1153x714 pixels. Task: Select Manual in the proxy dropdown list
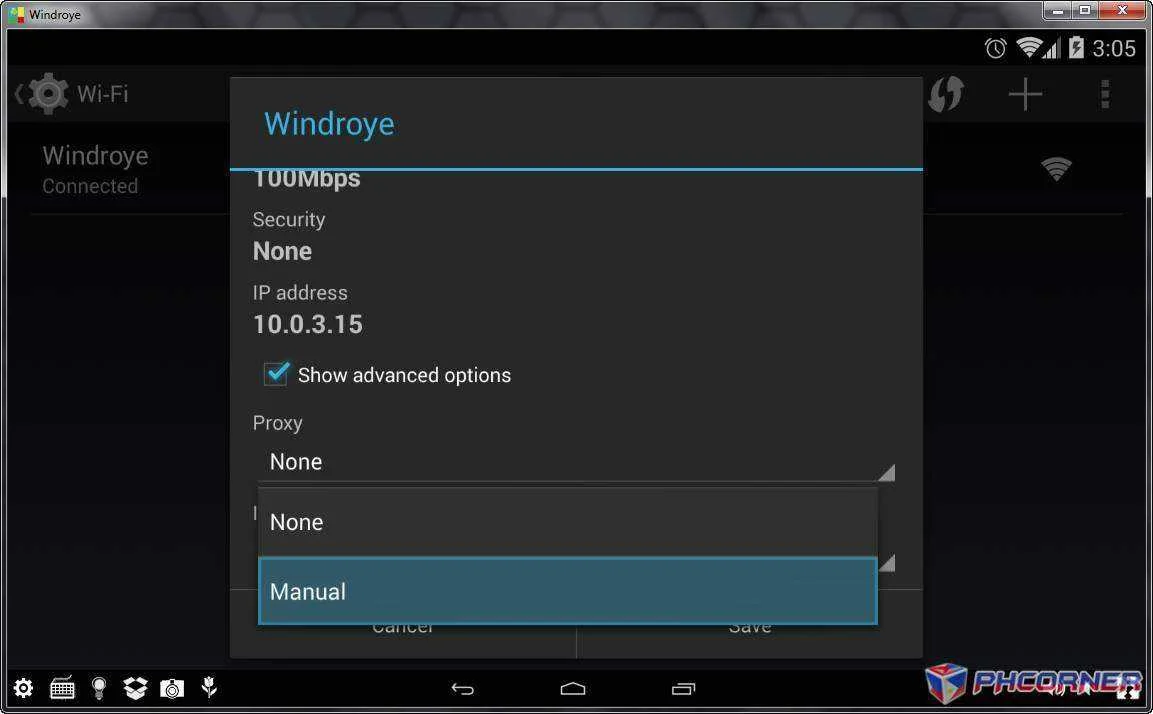(568, 591)
